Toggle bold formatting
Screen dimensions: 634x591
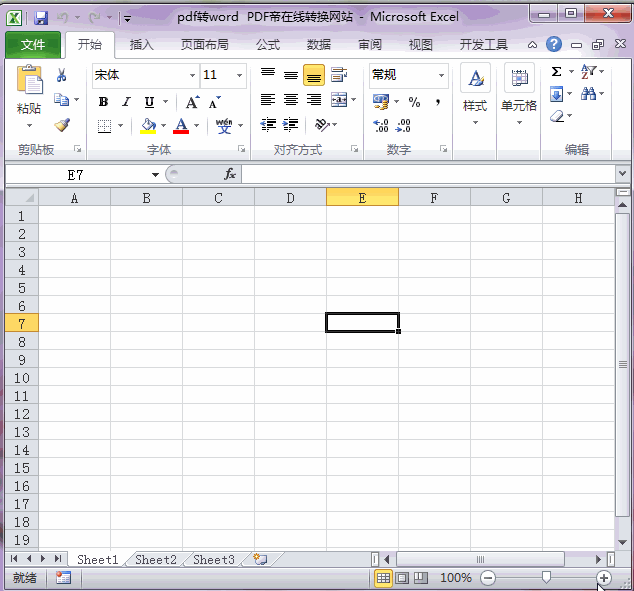point(103,102)
